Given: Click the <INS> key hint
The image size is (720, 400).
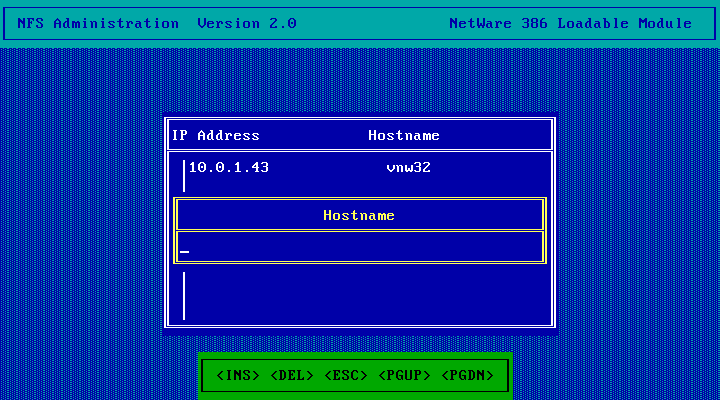Looking at the screenshot, I should 238,375.
